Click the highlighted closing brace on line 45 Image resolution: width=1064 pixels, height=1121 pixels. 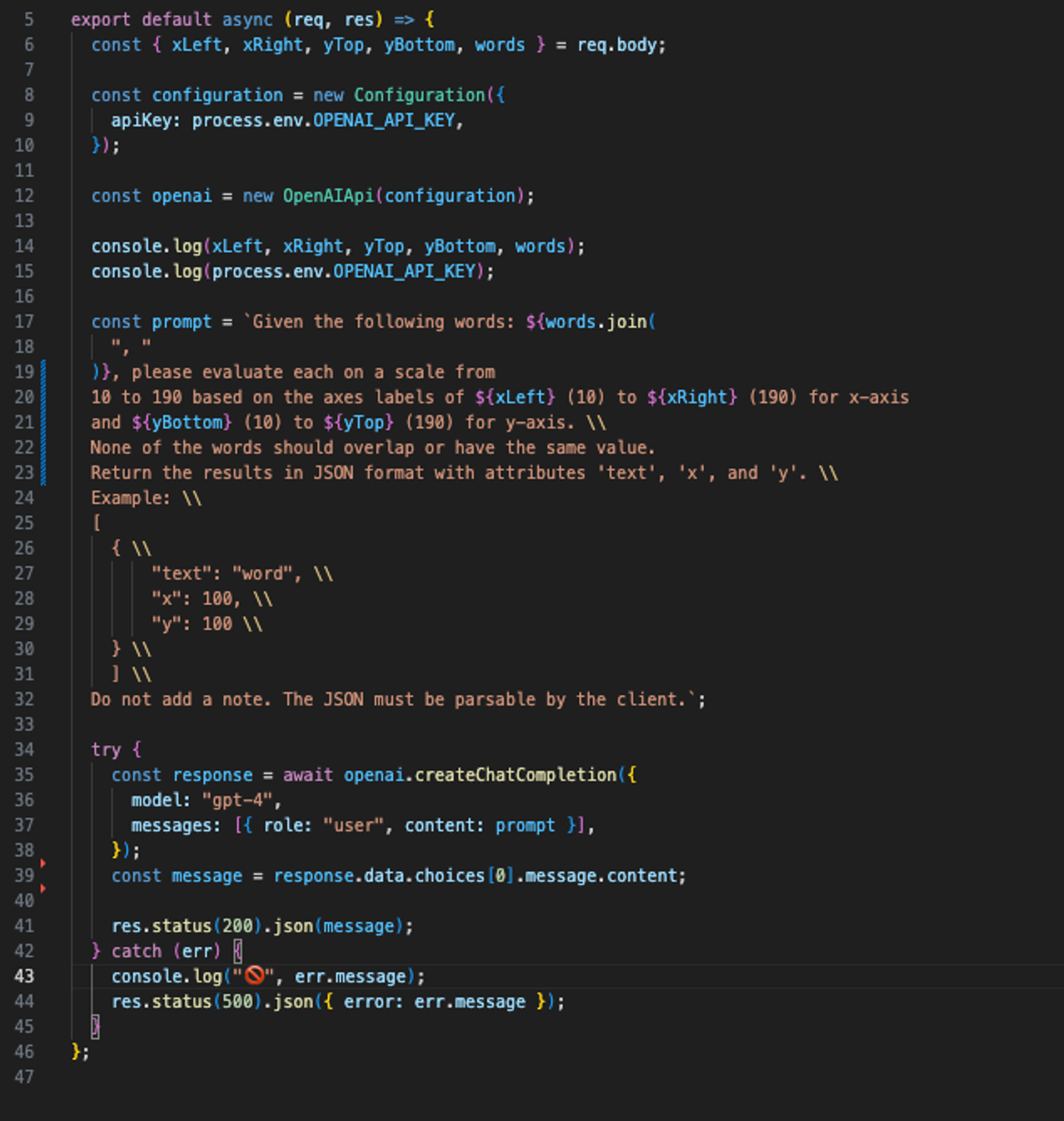(96, 1027)
